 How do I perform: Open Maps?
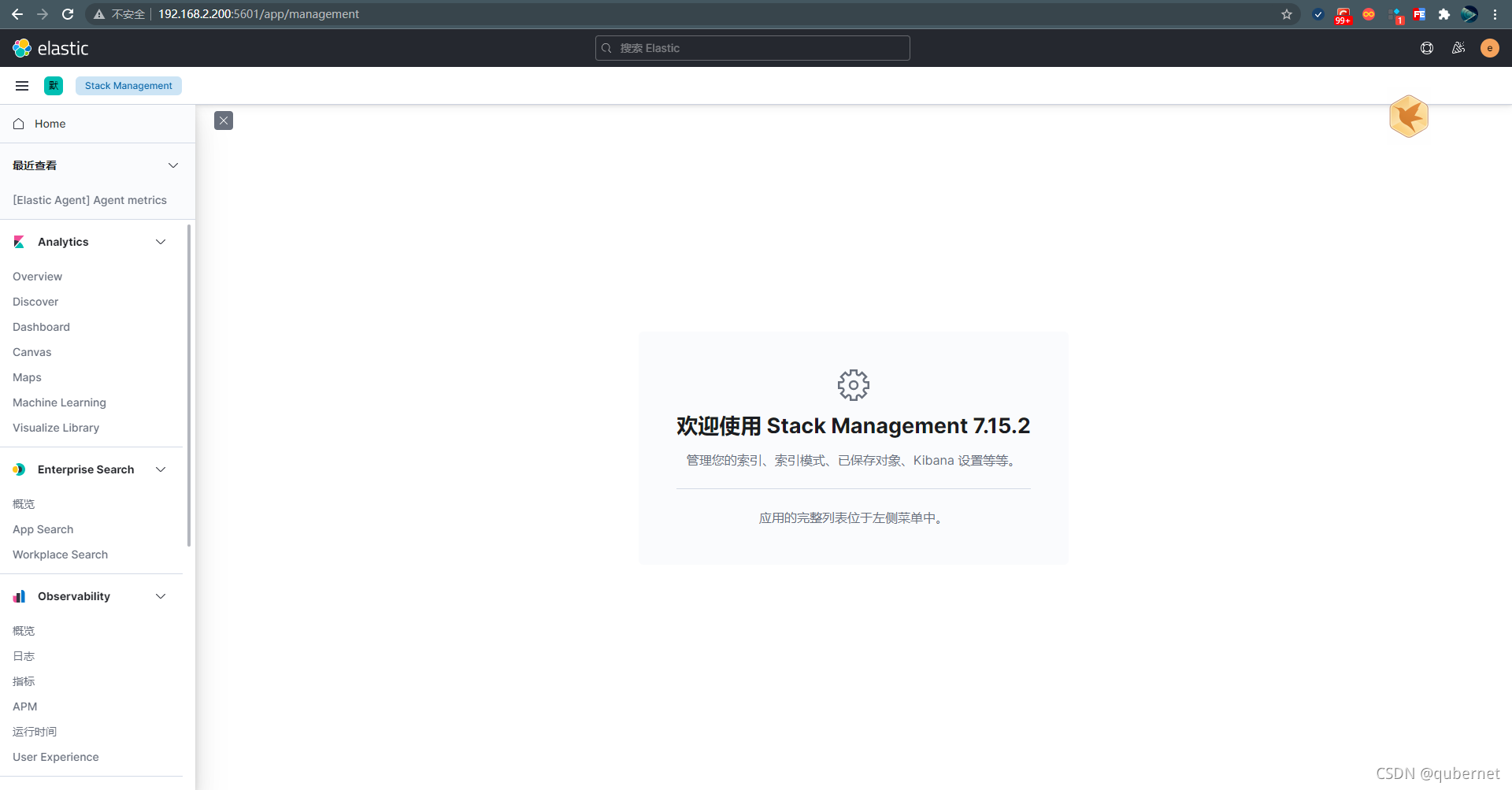pyautogui.click(x=27, y=377)
